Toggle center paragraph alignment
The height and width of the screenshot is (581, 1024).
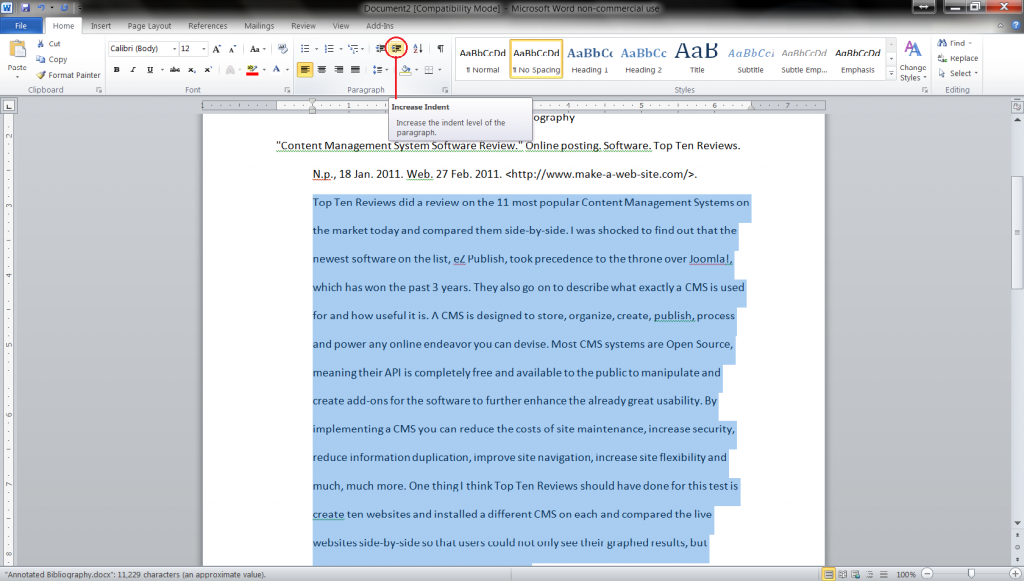point(322,70)
